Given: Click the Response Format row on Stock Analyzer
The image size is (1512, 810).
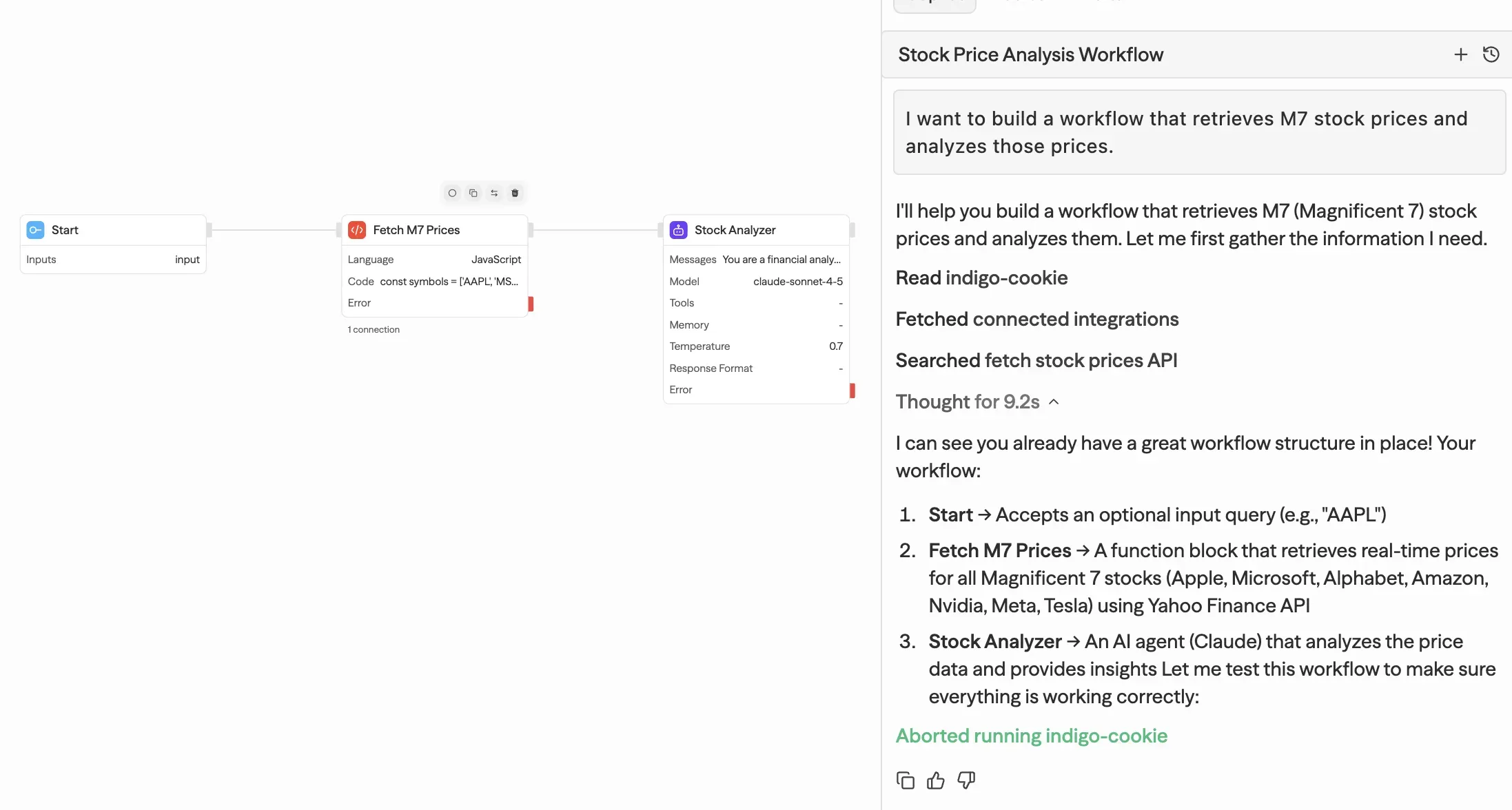Looking at the screenshot, I should (x=755, y=368).
